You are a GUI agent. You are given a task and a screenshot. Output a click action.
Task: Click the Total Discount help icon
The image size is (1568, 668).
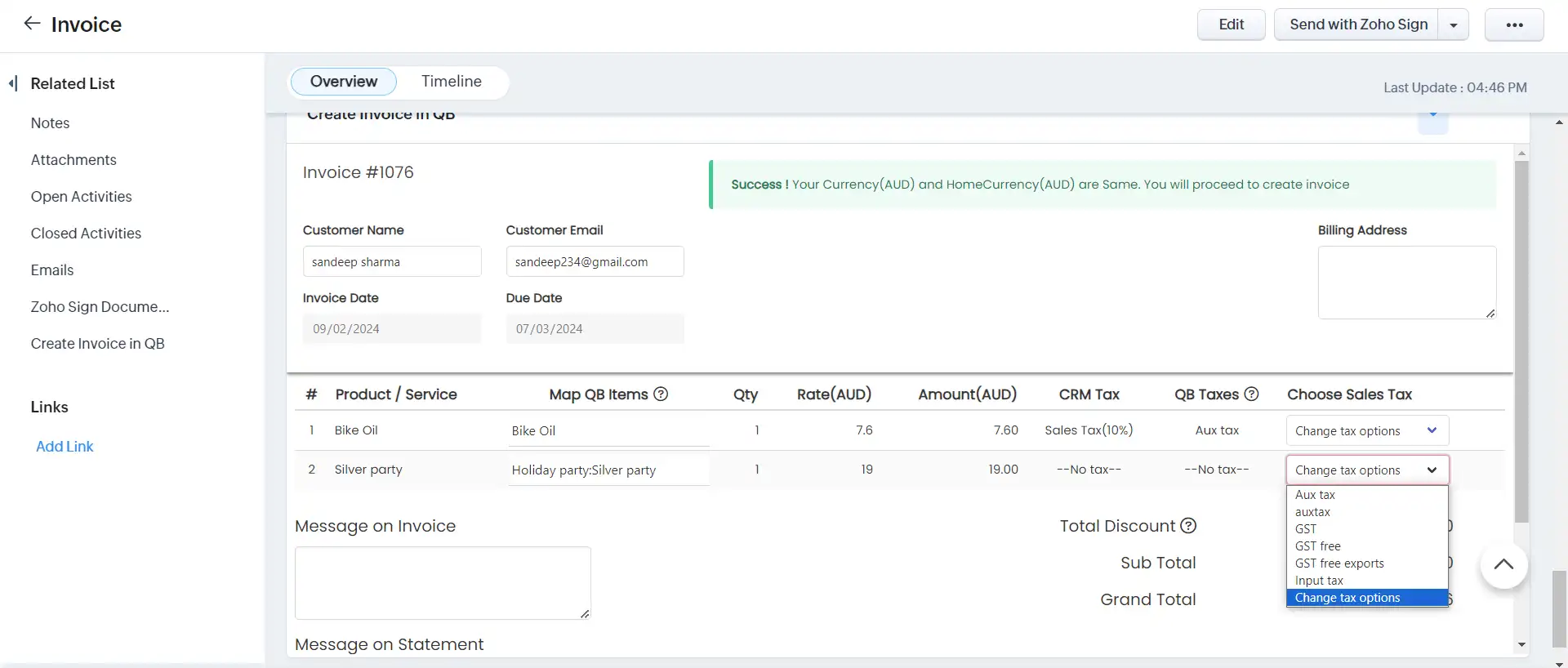[x=1188, y=526]
